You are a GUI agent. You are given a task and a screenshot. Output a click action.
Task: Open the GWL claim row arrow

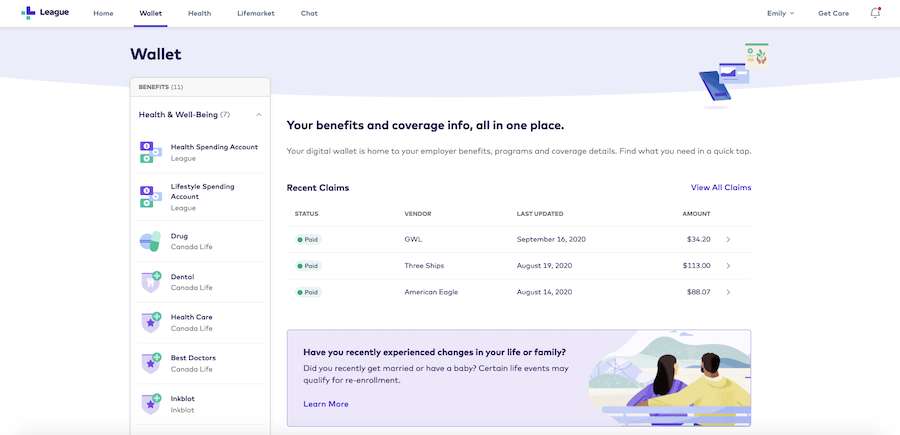tap(728, 239)
